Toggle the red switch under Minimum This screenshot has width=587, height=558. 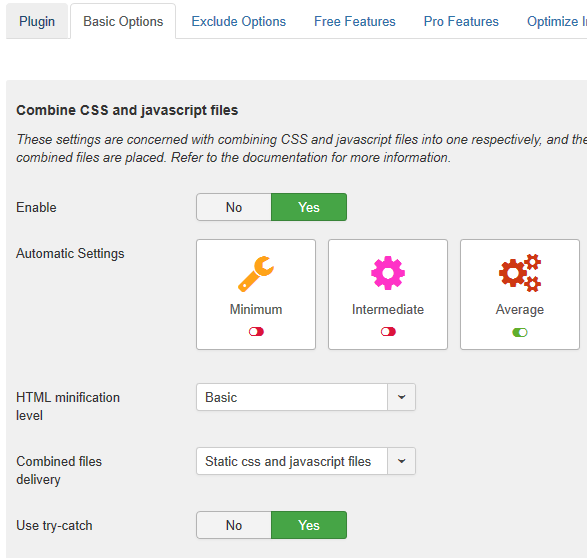pos(256,332)
